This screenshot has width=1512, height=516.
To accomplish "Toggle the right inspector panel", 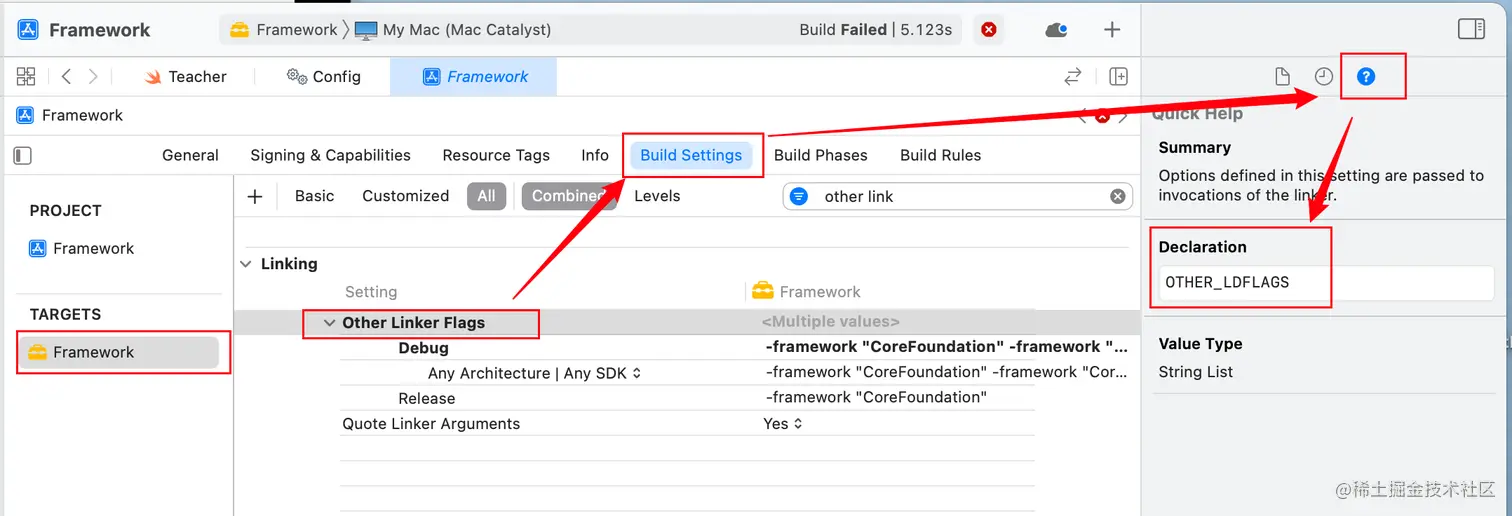I will tap(1471, 29).
